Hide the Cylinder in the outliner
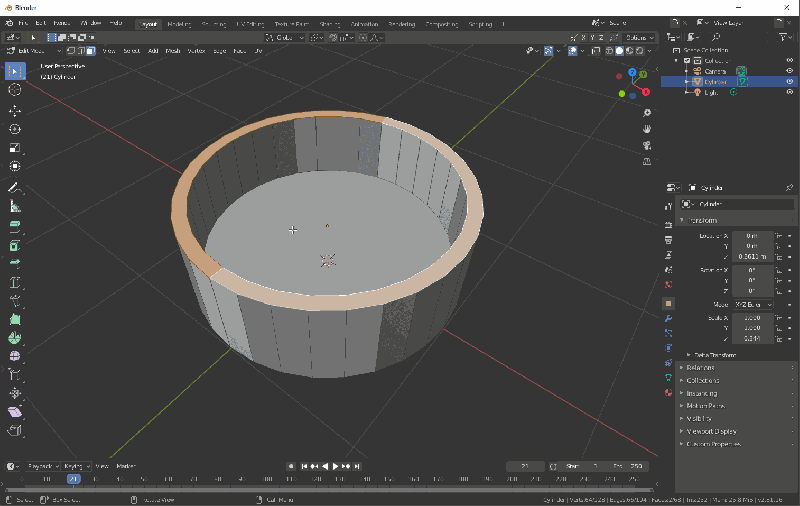Viewport: 800px width, 506px height. coord(790,82)
